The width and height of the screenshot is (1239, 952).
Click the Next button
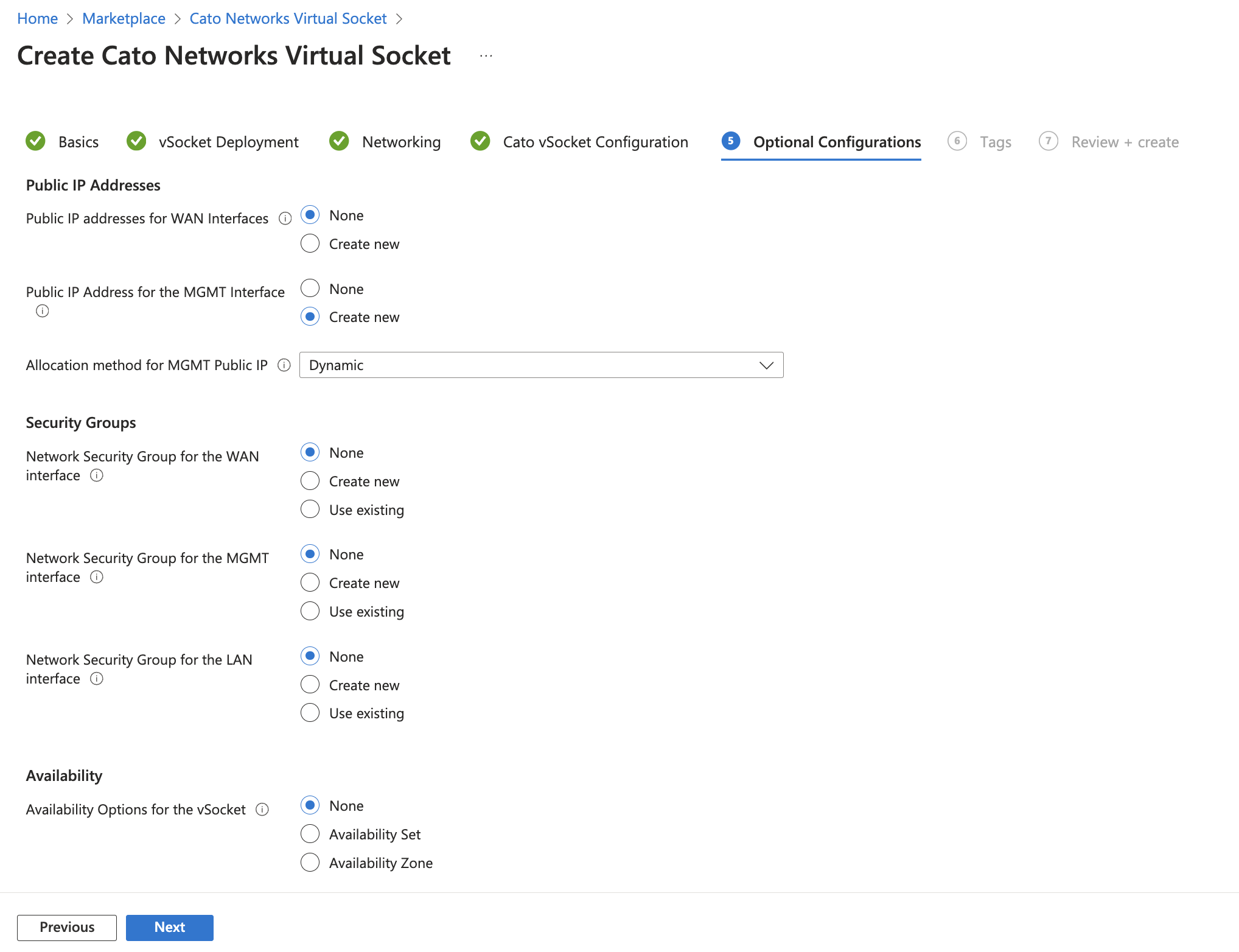[169, 927]
